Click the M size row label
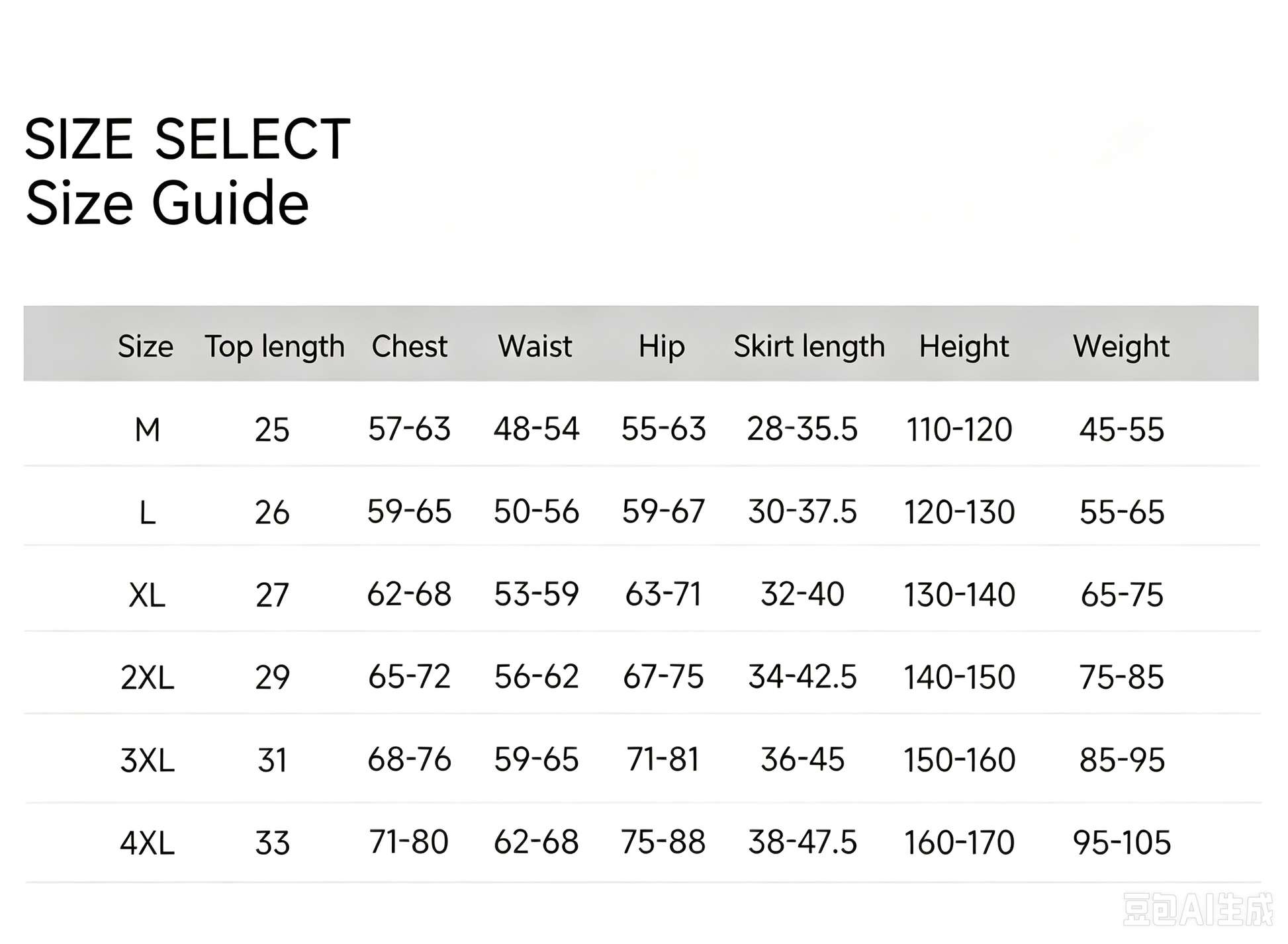Image resolution: width=1288 pixels, height=944 pixels. tap(147, 430)
